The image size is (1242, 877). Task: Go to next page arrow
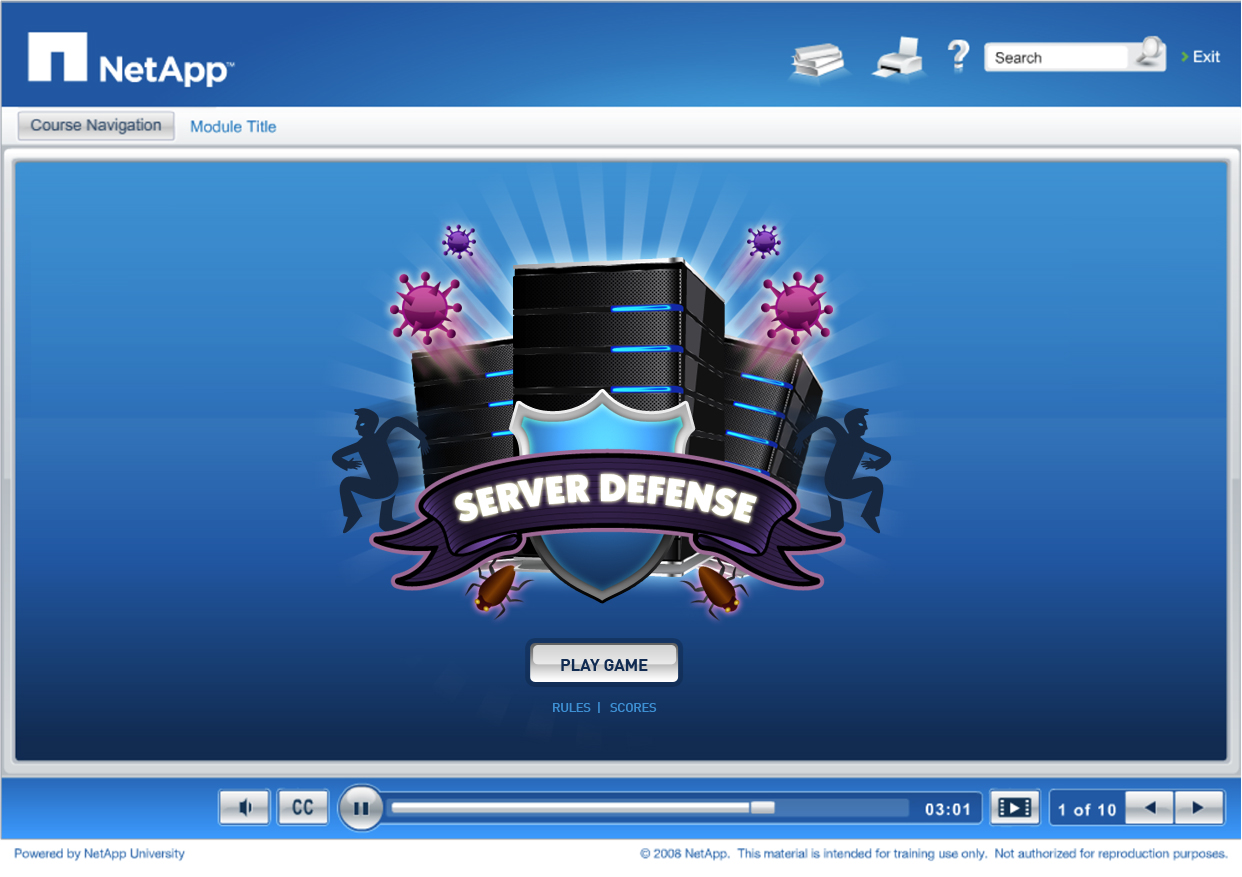pos(1199,808)
